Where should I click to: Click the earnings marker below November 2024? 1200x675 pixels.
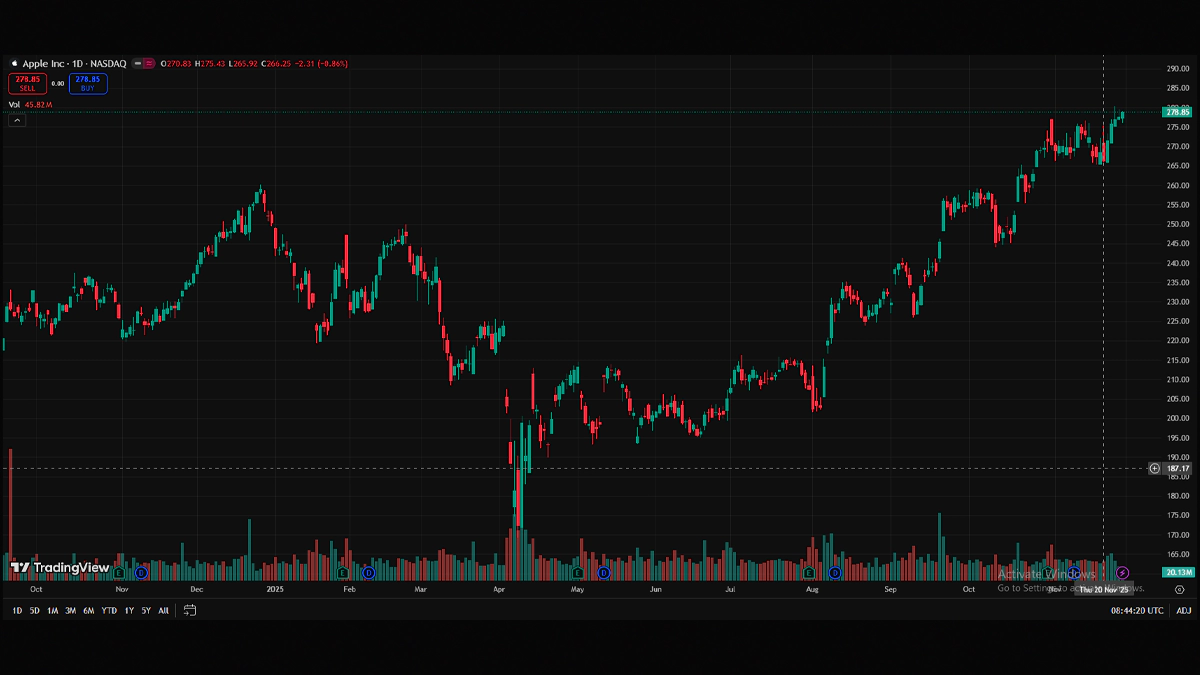[x=119, y=573]
